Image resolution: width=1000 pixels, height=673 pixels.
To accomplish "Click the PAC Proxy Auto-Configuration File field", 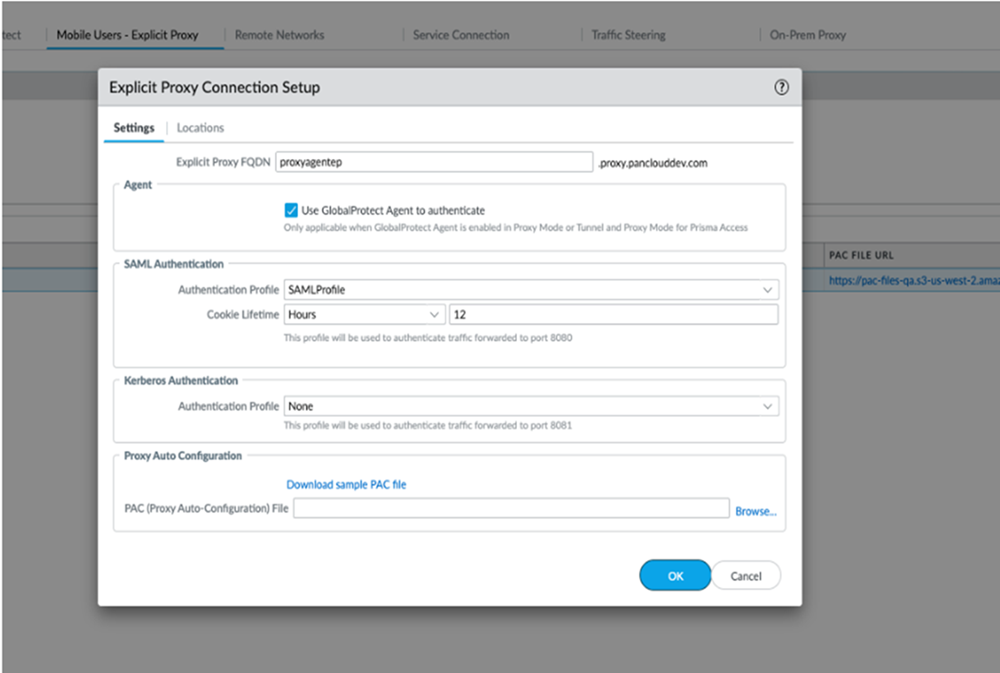I will point(510,508).
